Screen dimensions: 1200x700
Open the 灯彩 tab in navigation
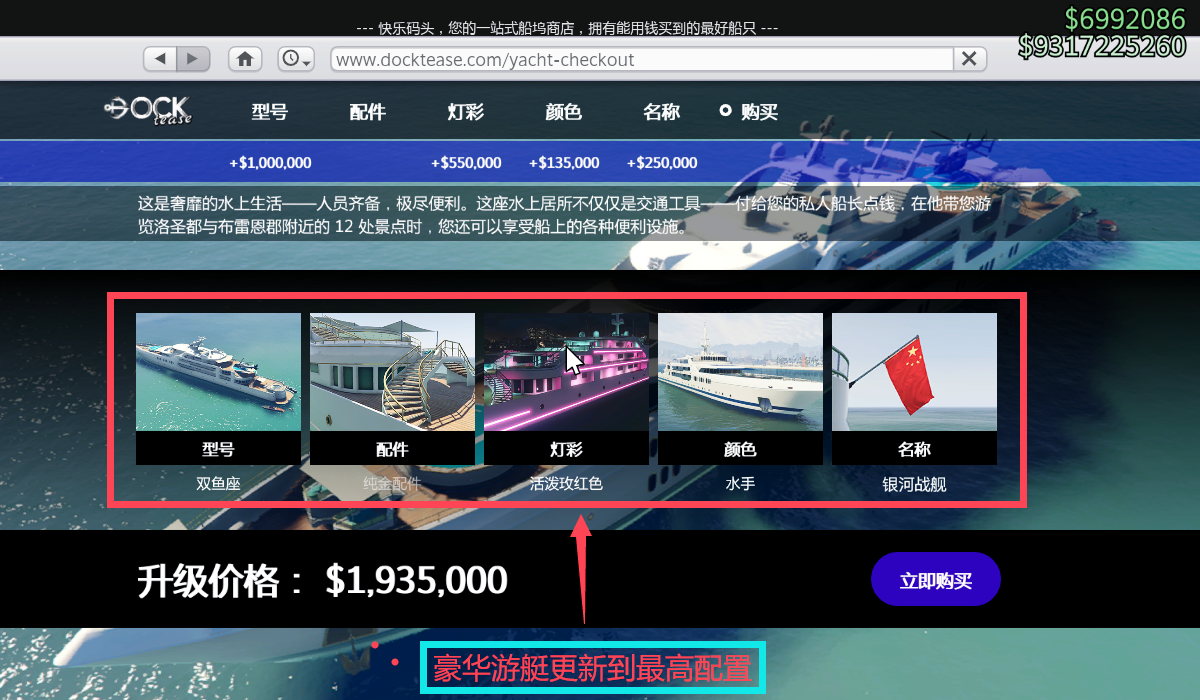[466, 112]
